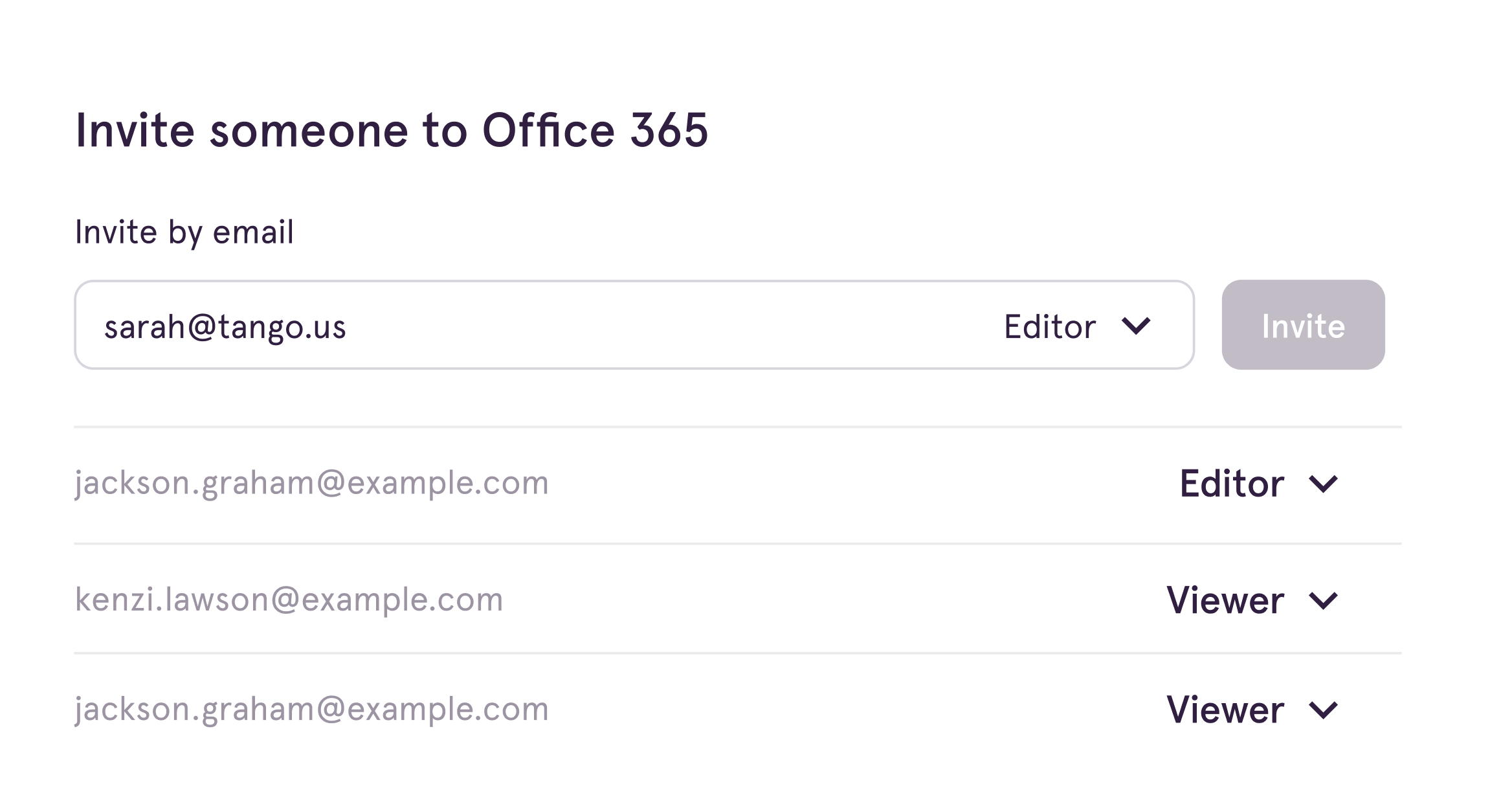This screenshot has height=808, width=1512.
Task: Click the divider between the Editor and kenzi.lawson rows
Action: tap(737, 543)
